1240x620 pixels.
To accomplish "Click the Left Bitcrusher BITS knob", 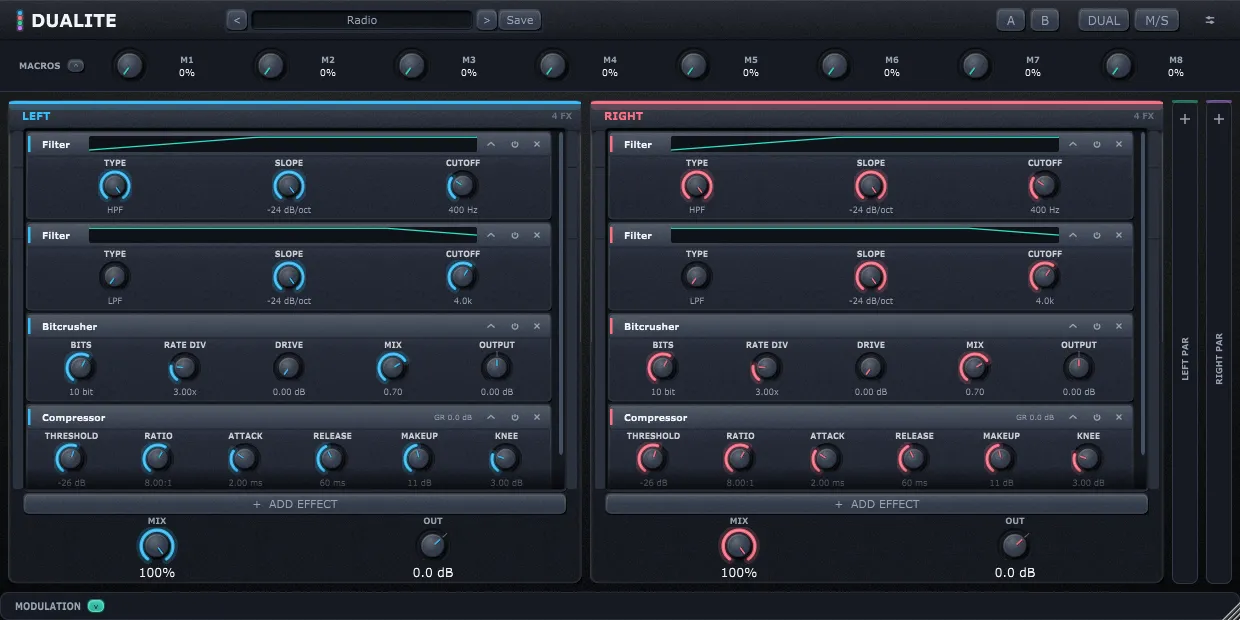I will (x=81, y=367).
